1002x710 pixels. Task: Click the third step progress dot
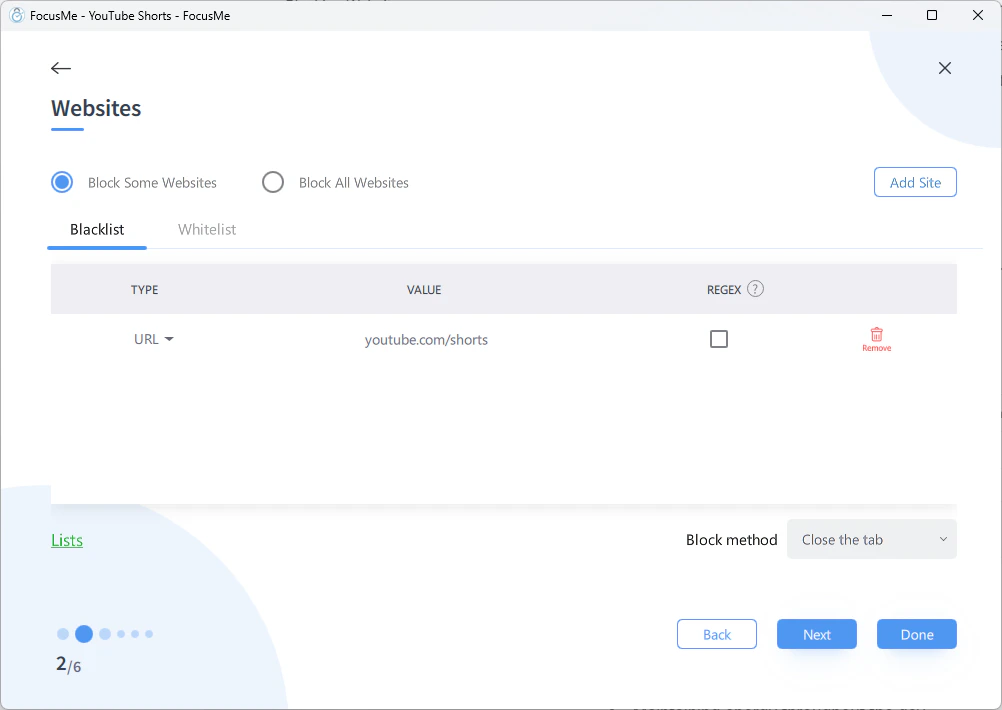[105, 634]
